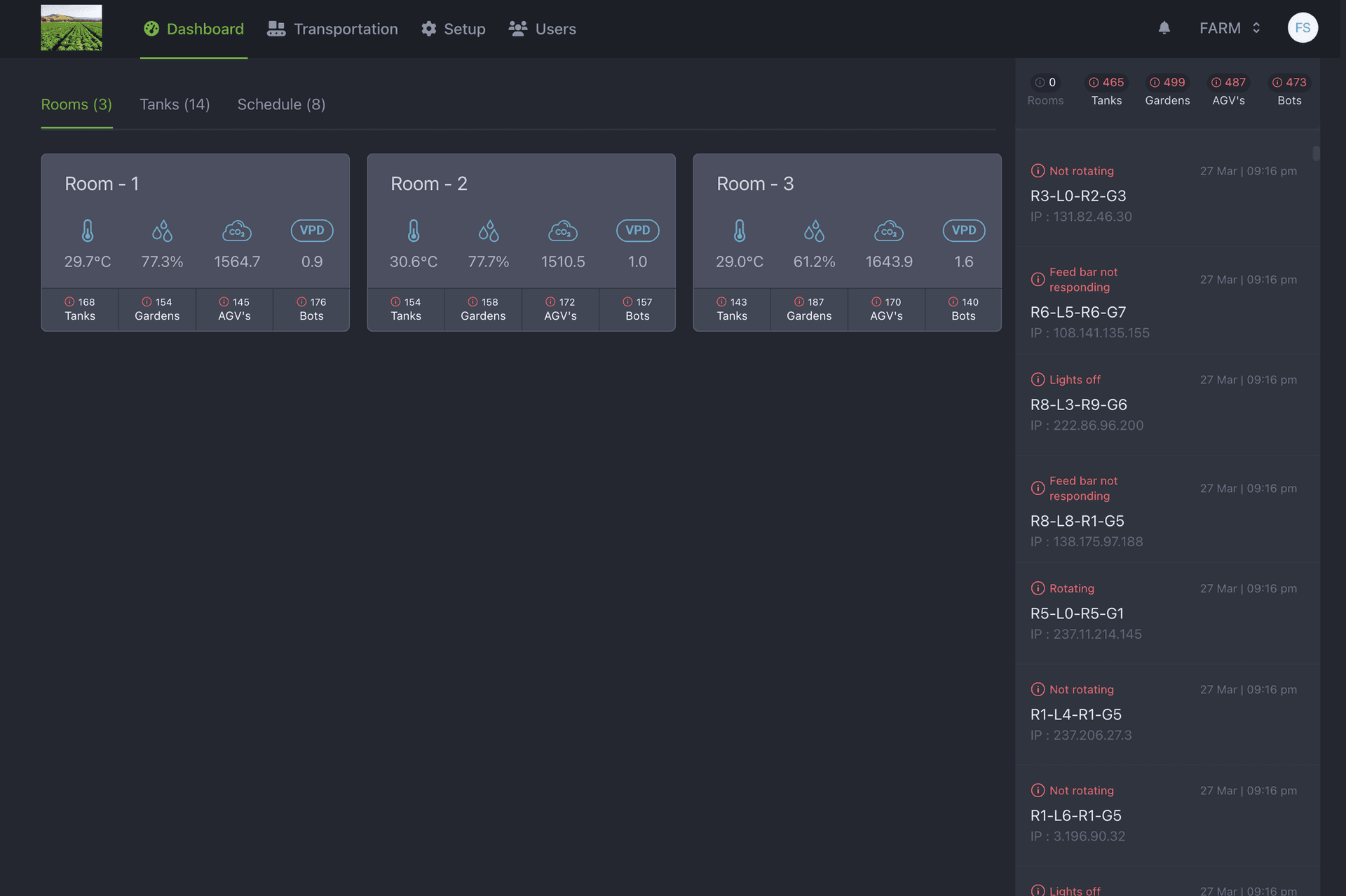This screenshot has width=1346, height=896.
Task: Open the FS user avatar
Action: pos(1303,28)
